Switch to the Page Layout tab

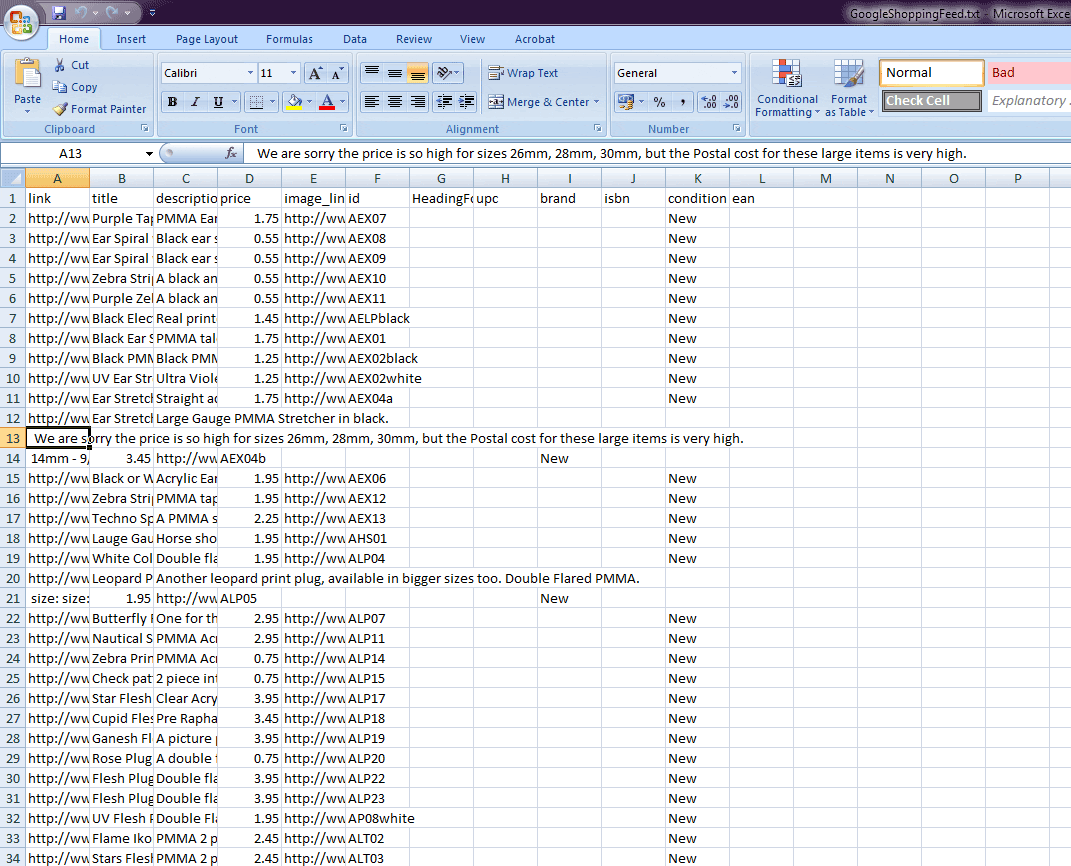pyautogui.click(x=207, y=39)
